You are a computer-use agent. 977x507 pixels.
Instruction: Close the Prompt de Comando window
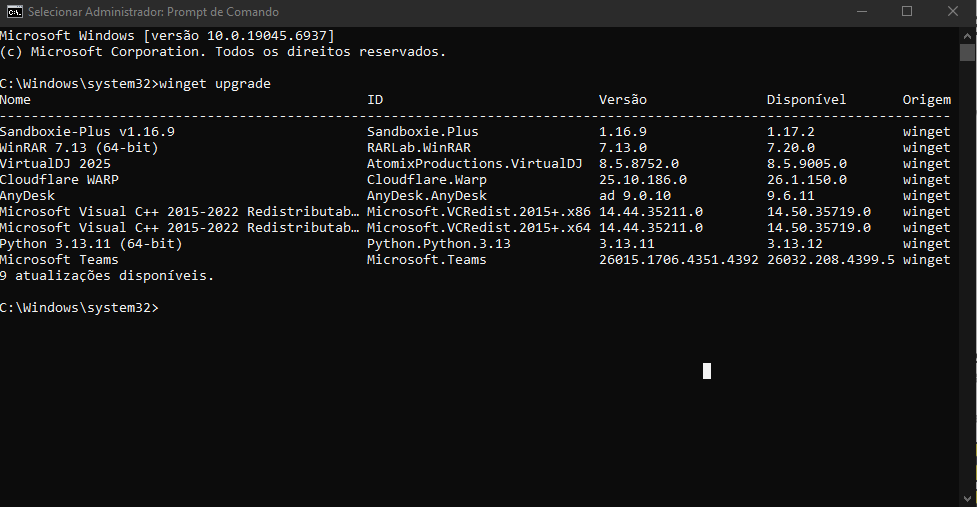pos(953,12)
